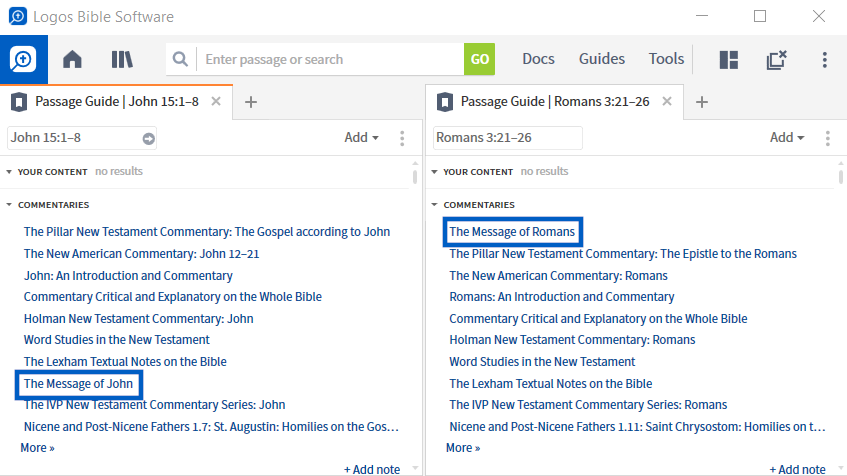Open the John panel's three-dot menu

tap(402, 138)
